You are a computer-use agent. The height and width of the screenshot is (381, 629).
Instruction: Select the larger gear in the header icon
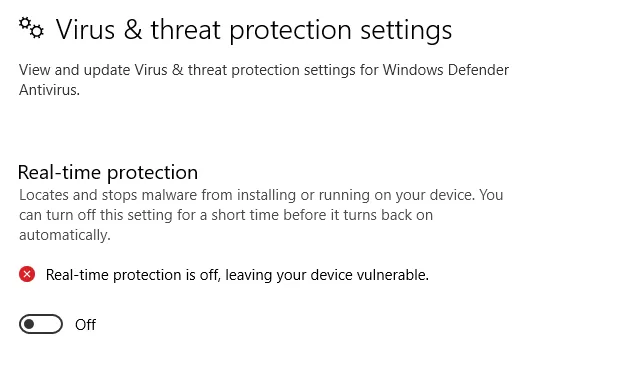point(37,31)
